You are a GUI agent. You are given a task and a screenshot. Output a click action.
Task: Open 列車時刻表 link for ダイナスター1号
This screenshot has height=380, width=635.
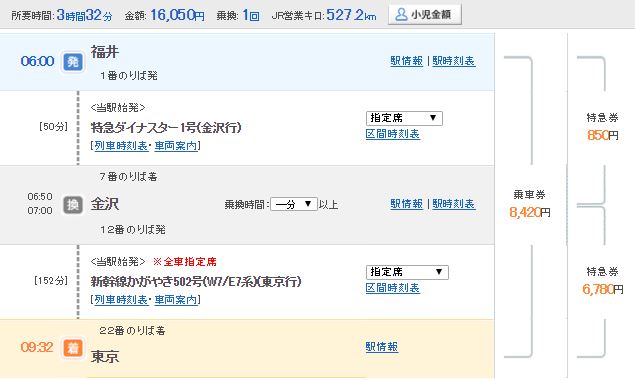(121, 146)
